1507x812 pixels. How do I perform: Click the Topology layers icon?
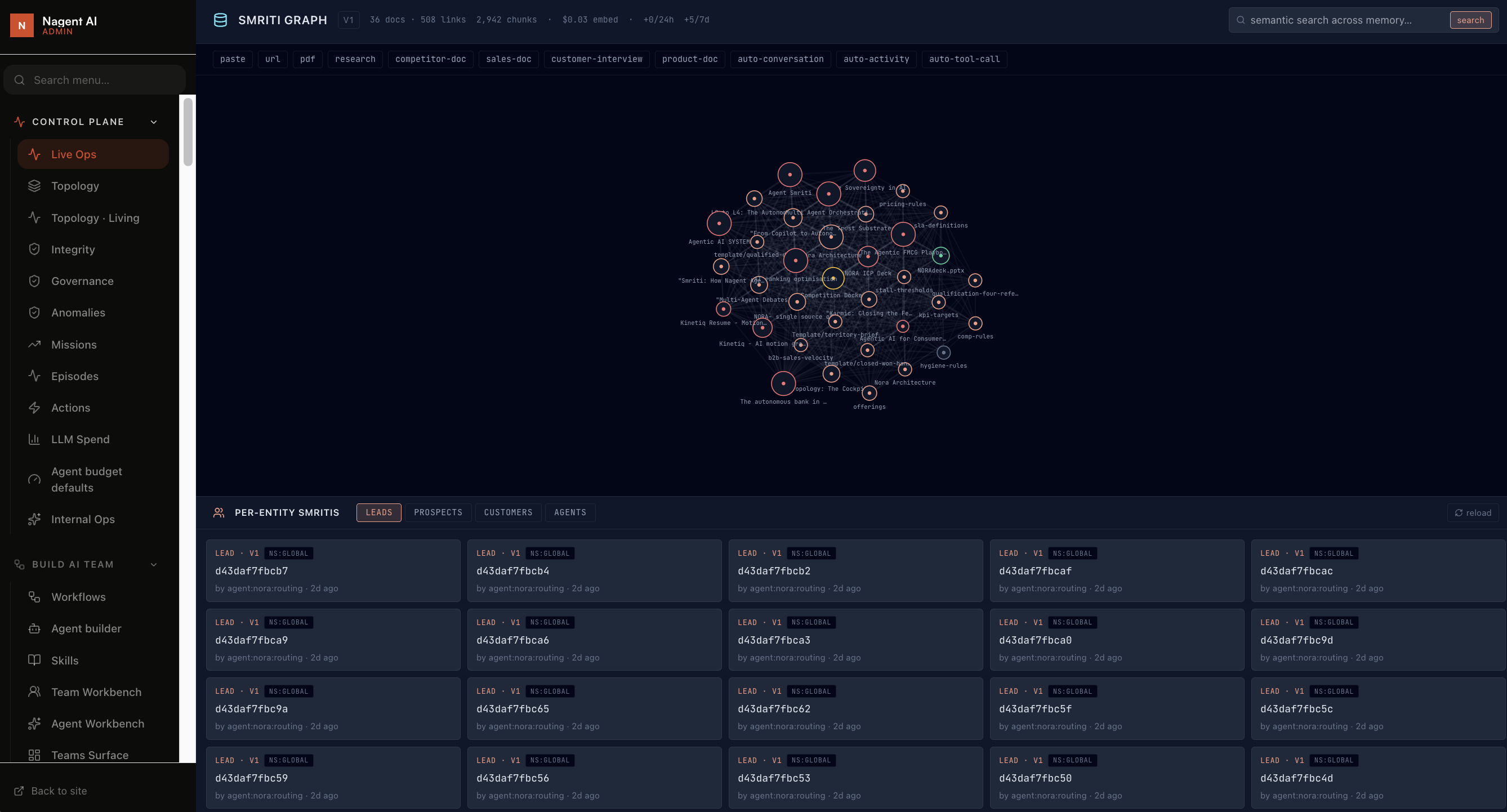tap(34, 186)
